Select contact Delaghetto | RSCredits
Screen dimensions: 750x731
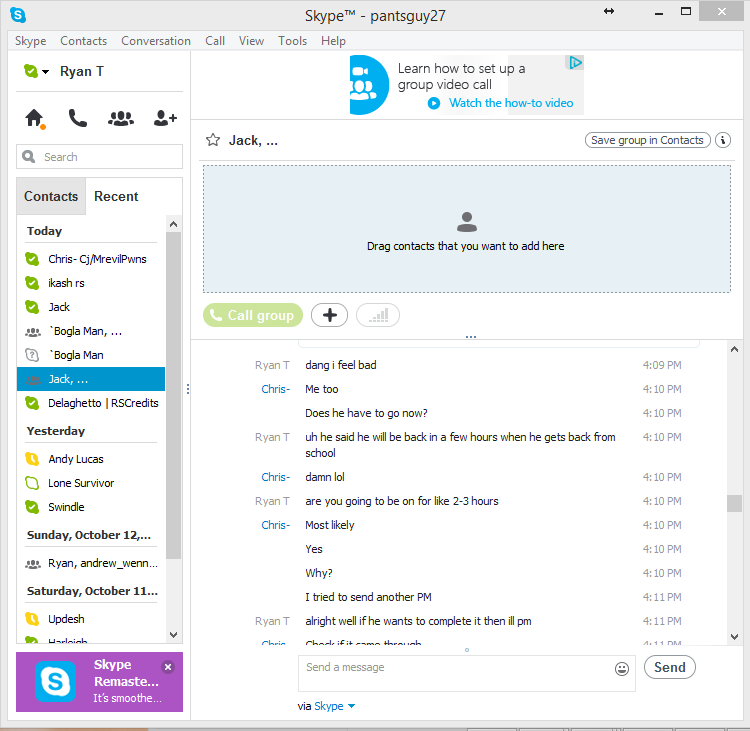[x=91, y=403]
